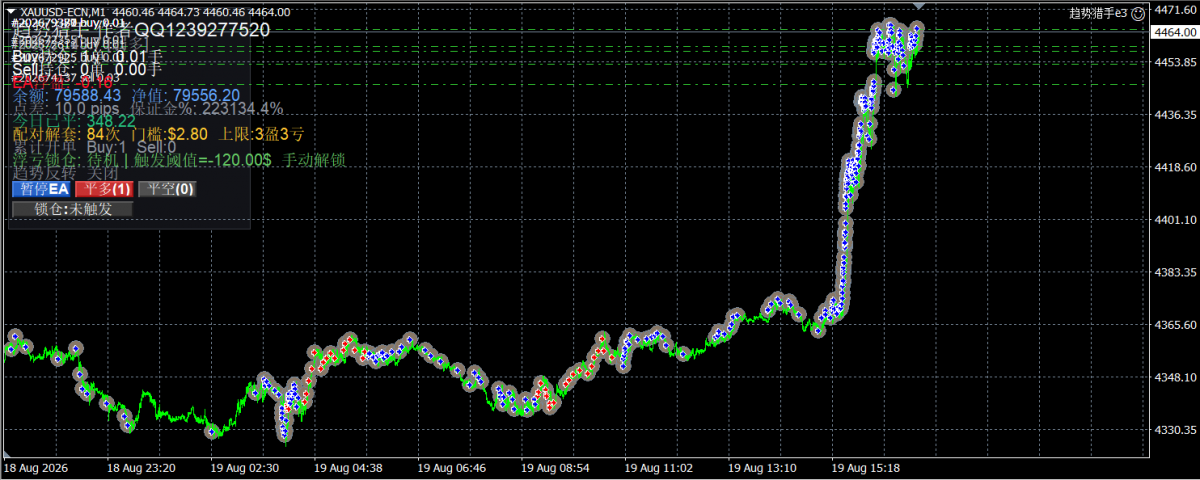Click the 18 Aug 23:20 time axis label

(x=141, y=467)
